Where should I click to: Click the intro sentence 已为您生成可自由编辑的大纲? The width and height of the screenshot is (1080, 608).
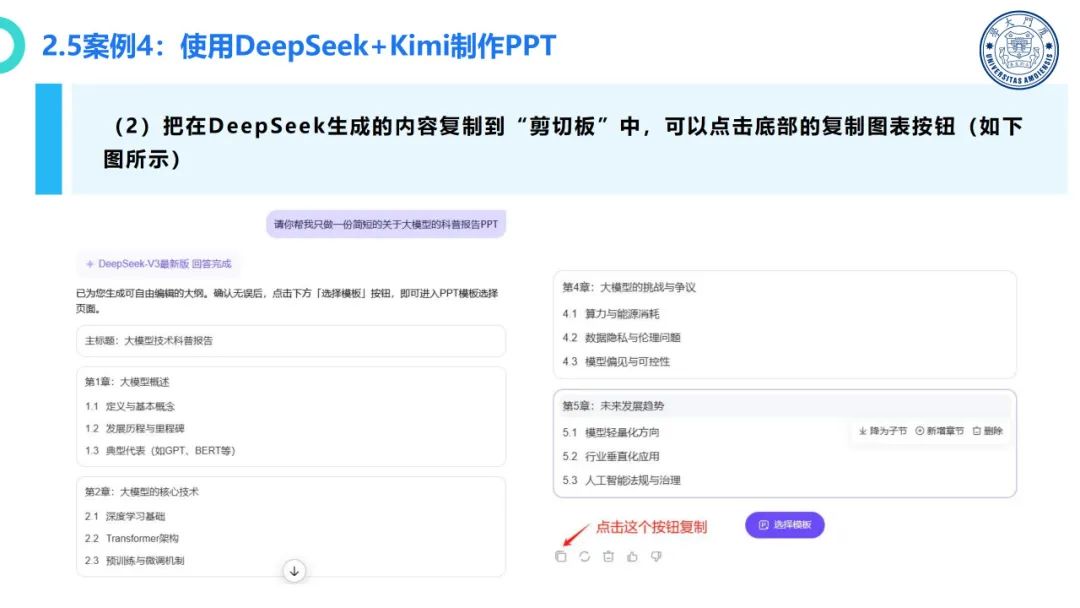click(x=287, y=301)
